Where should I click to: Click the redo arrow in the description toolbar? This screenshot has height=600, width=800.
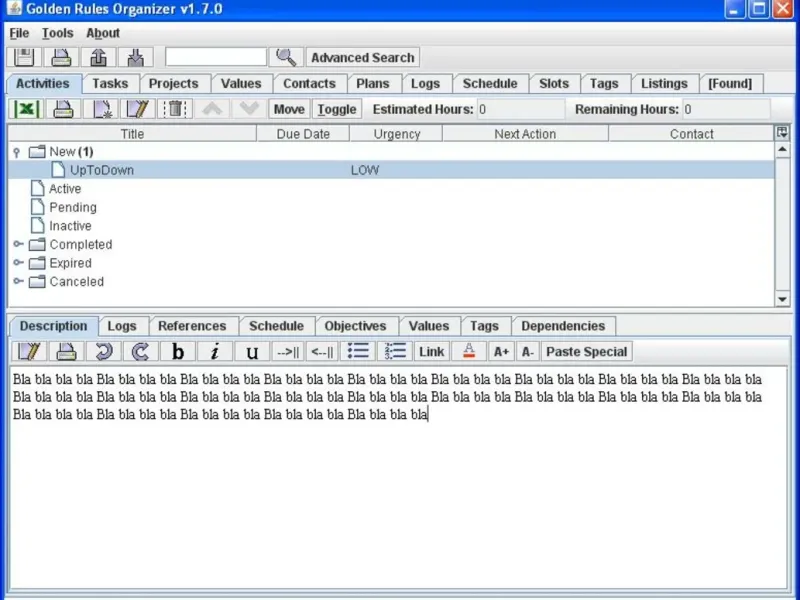(x=141, y=352)
